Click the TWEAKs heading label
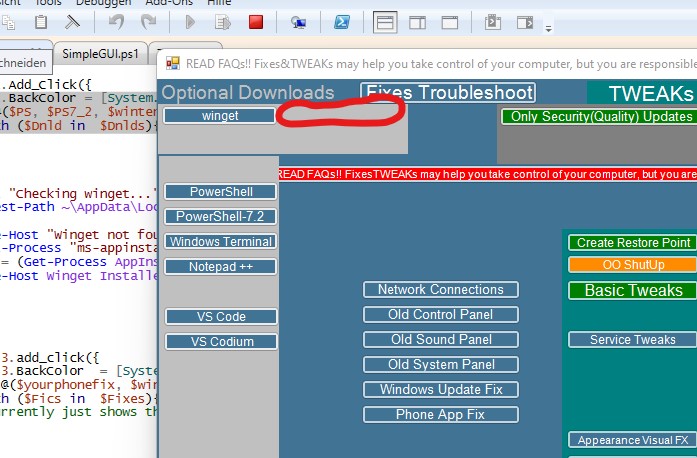Viewport: 697px width, 458px height. pyautogui.click(x=651, y=93)
